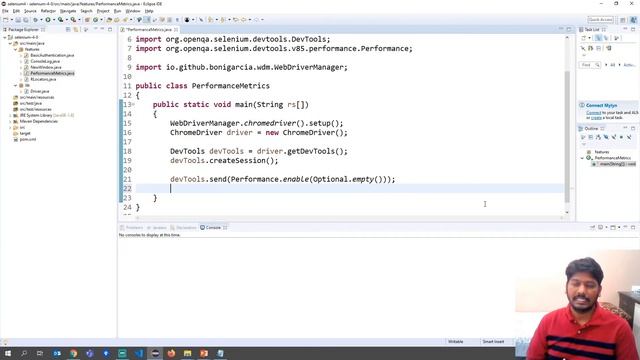Select the PerformanceMetrics.java editor tab

tap(149, 30)
